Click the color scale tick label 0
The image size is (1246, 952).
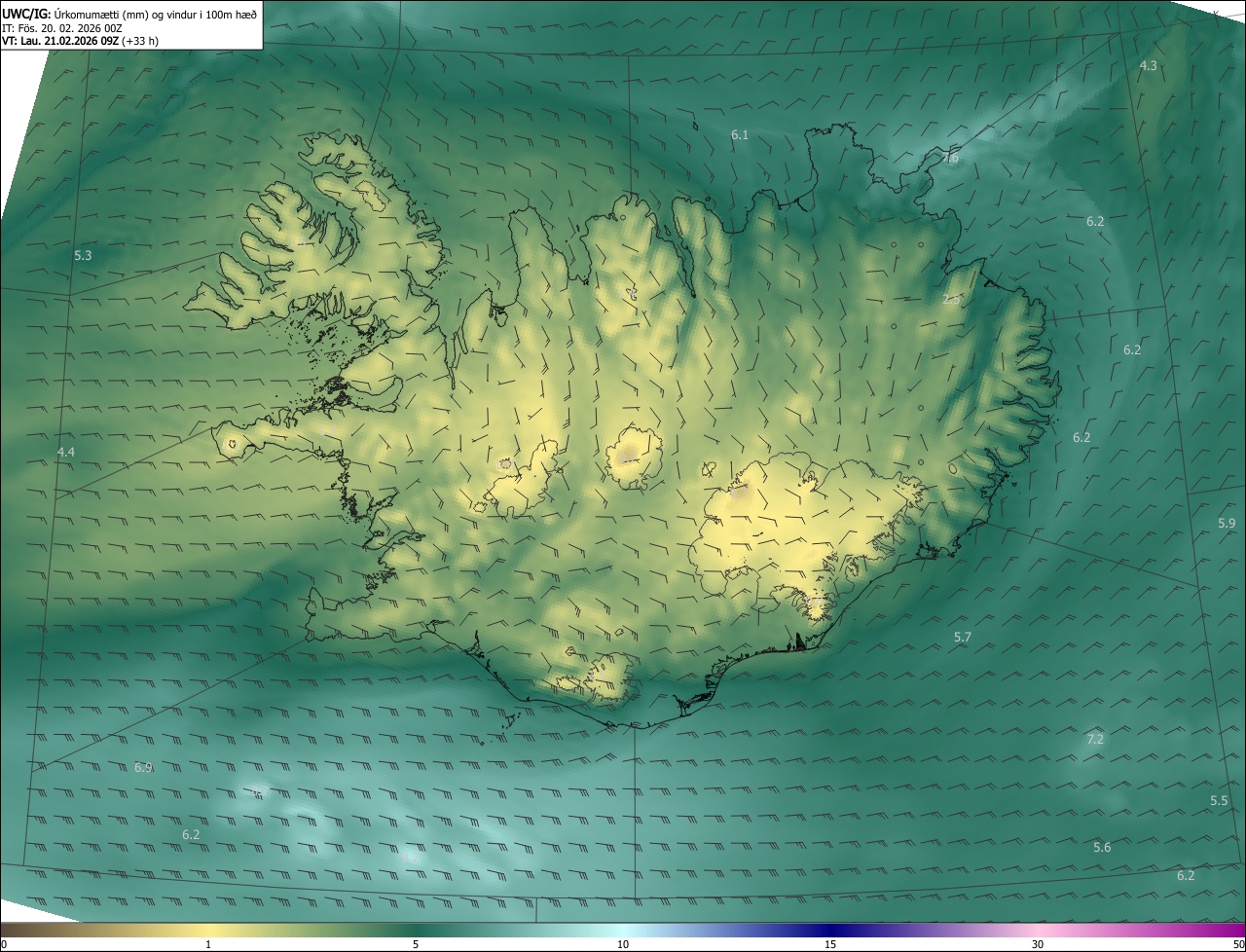point(4,944)
